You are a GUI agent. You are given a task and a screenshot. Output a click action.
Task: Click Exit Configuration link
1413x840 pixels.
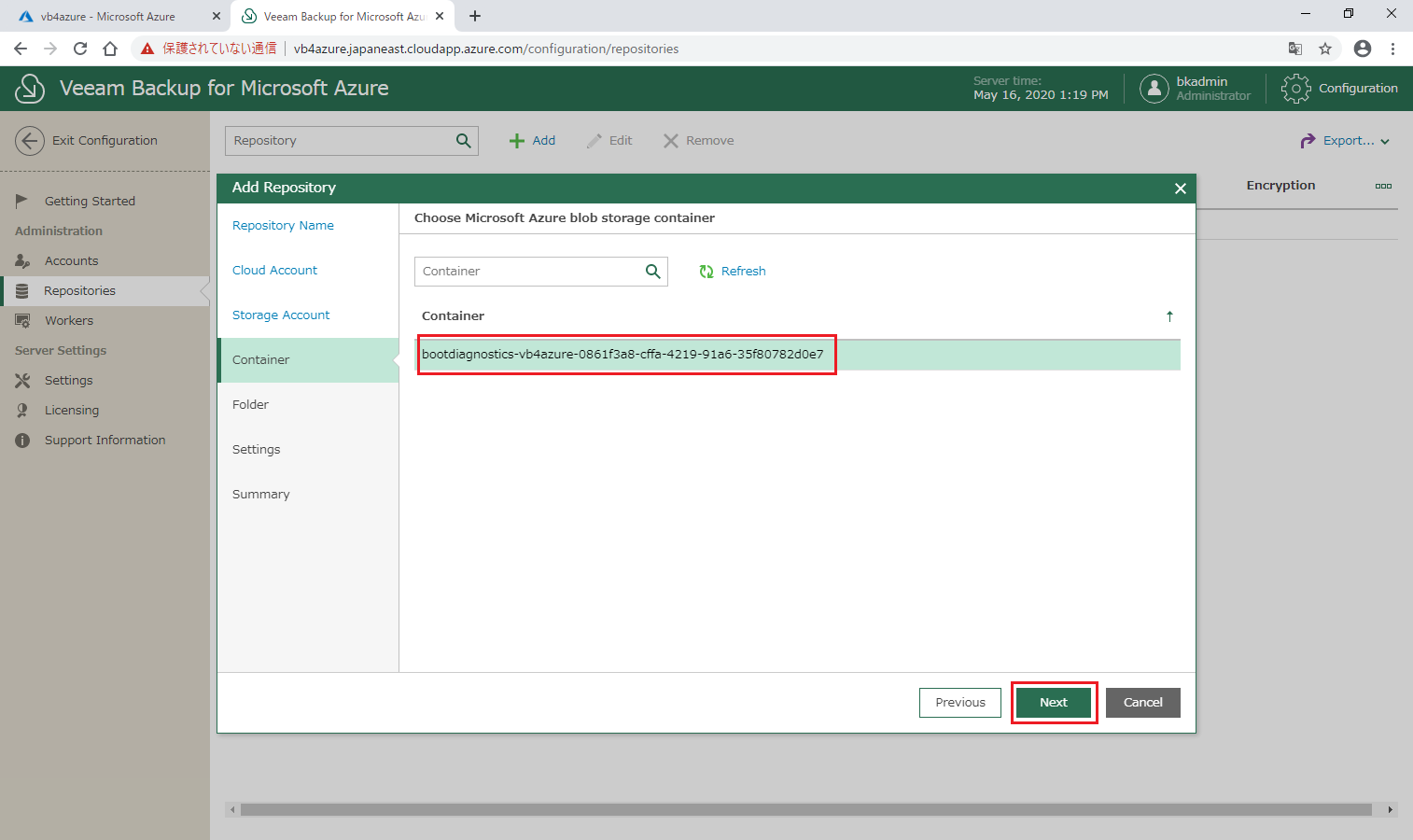click(x=105, y=141)
